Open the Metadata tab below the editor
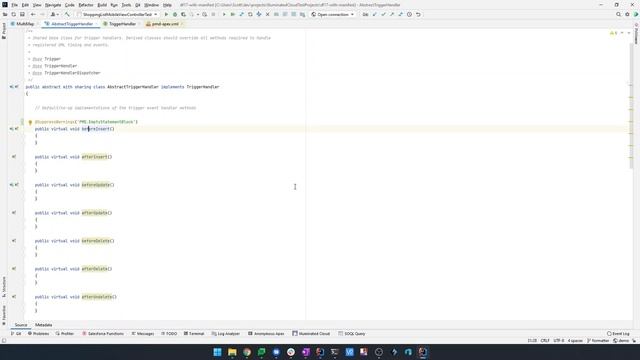640x360 pixels. (43, 325)
